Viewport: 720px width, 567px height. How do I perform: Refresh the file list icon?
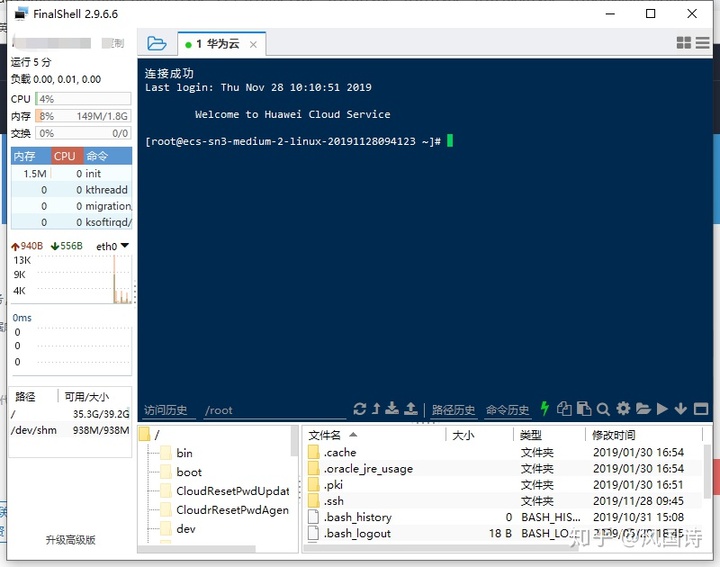tap(360, 409)
